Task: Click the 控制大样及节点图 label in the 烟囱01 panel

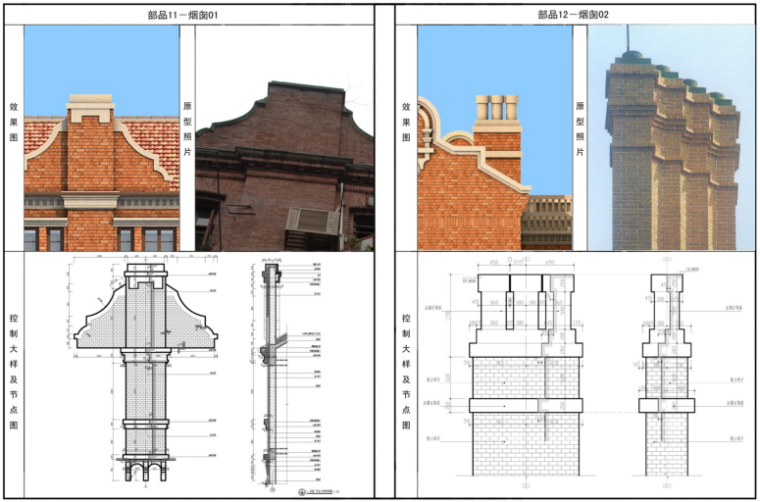Action: click(14, 372)
